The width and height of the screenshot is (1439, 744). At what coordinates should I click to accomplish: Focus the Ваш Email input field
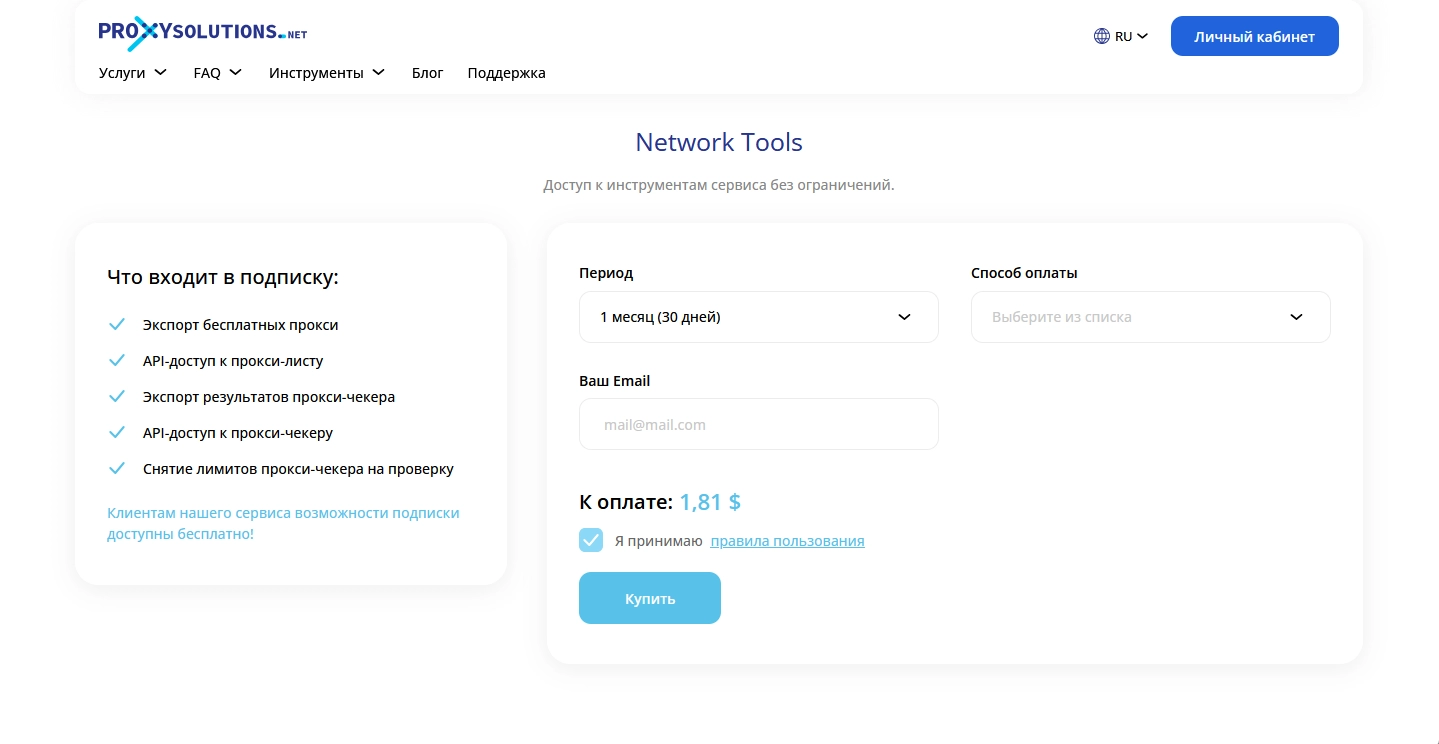pyautogui.click(x=758, y=425)
